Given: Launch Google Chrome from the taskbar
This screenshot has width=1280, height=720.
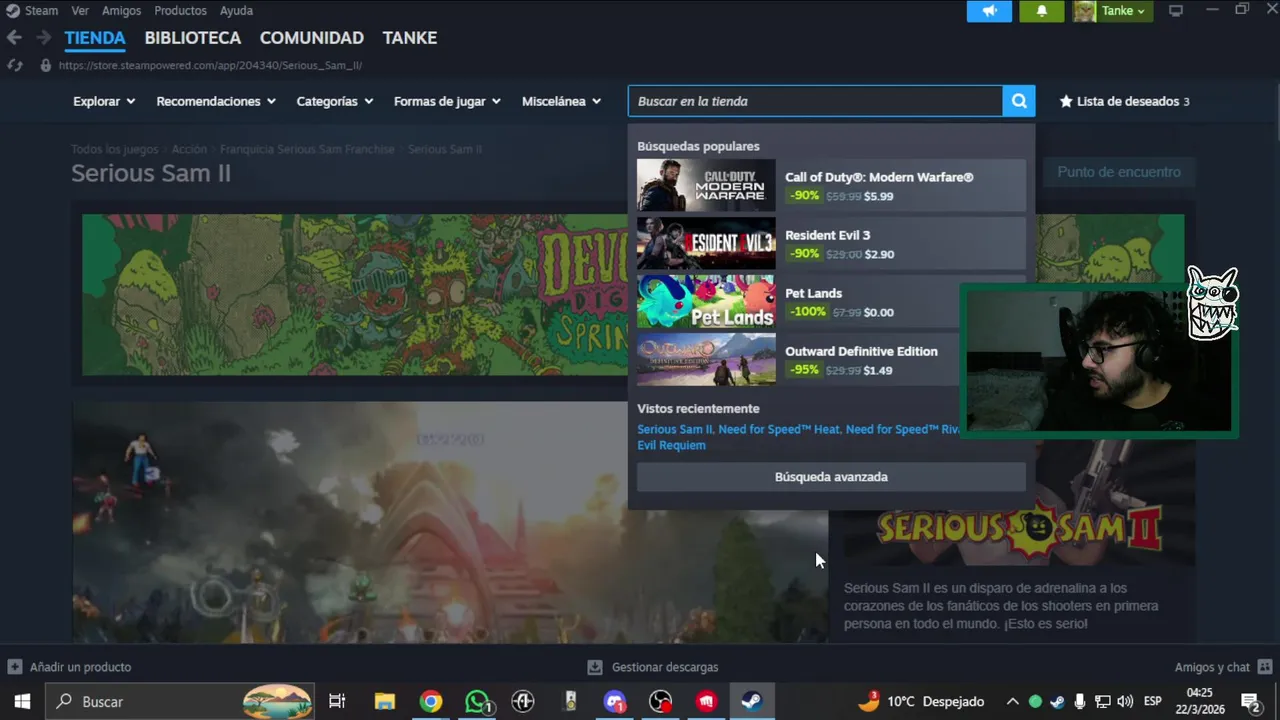Looking at the screenshot, I should [431, 701].
